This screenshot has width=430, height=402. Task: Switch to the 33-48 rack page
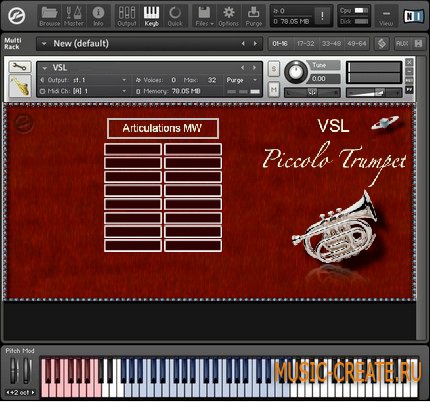[331, 44]
